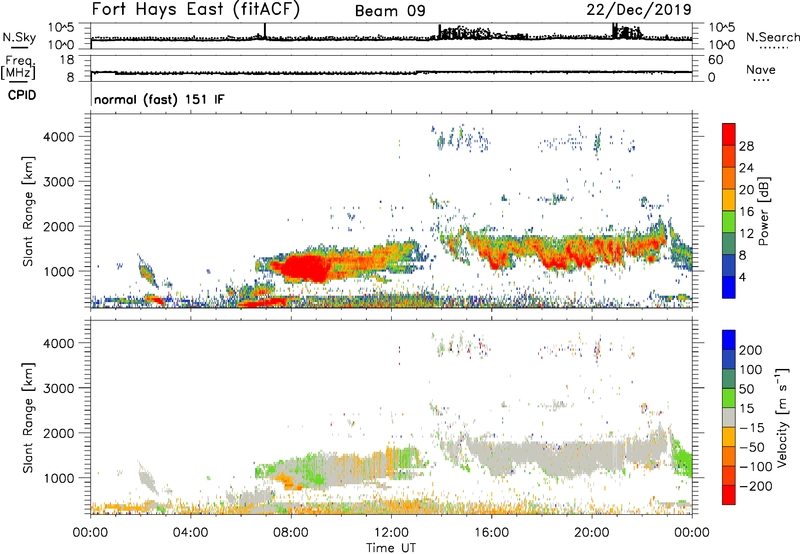The width and height of the screenshot is (800, 554).
Task: Click the '4000' tick on the power panel
Action: 59,137
